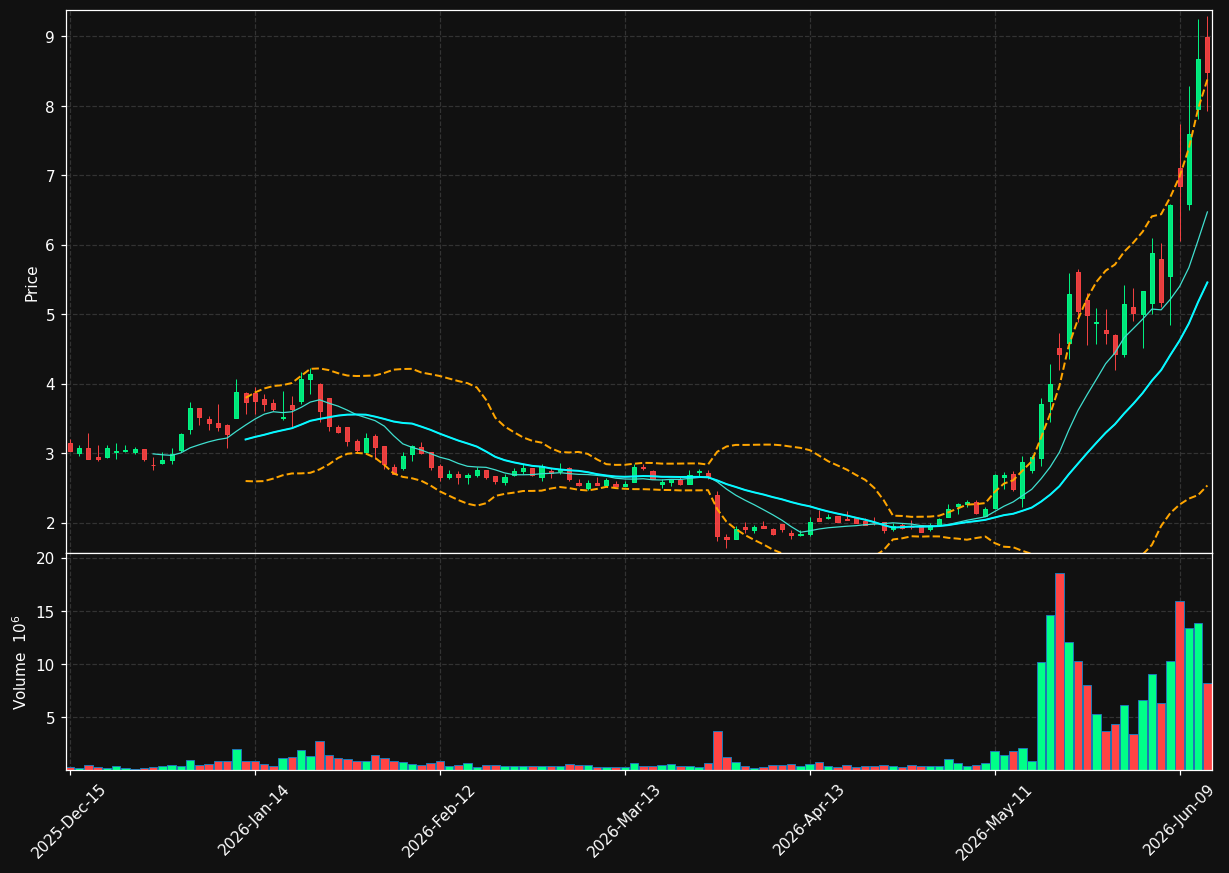Click price axis tick 9

50,37
